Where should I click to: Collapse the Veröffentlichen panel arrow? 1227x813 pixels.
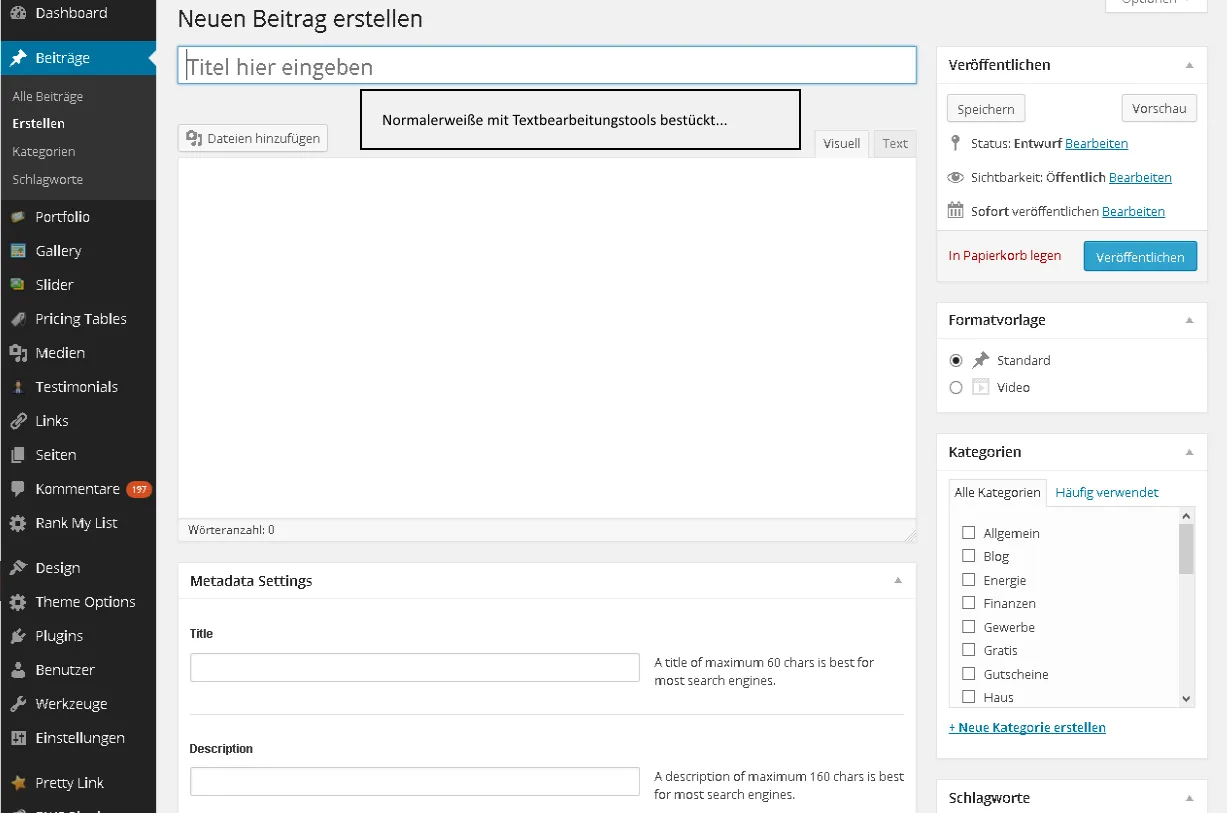pyautogui.click(x=1190, y=65)
